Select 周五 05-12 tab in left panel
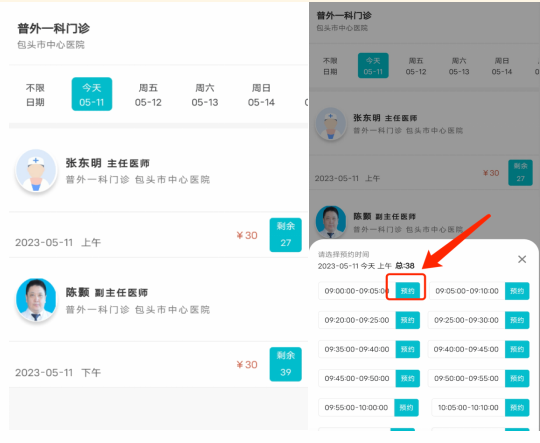The width and height of the screenshot is (540, 443). pos(148,95)
